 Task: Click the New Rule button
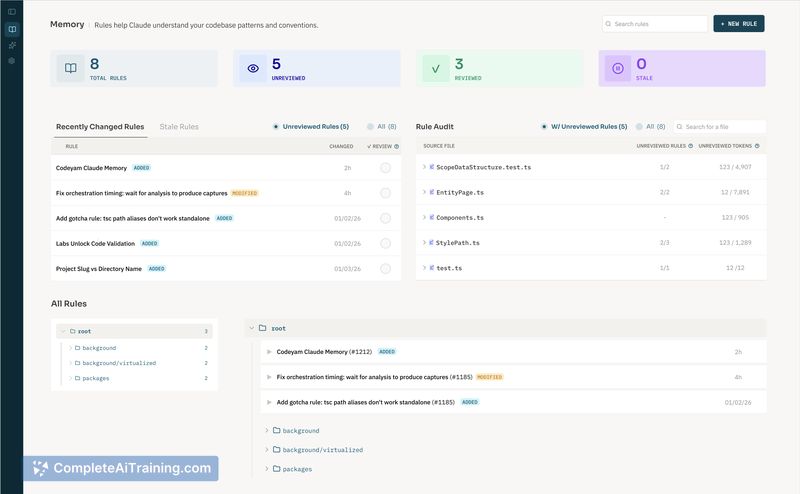[x=738, y=23]
